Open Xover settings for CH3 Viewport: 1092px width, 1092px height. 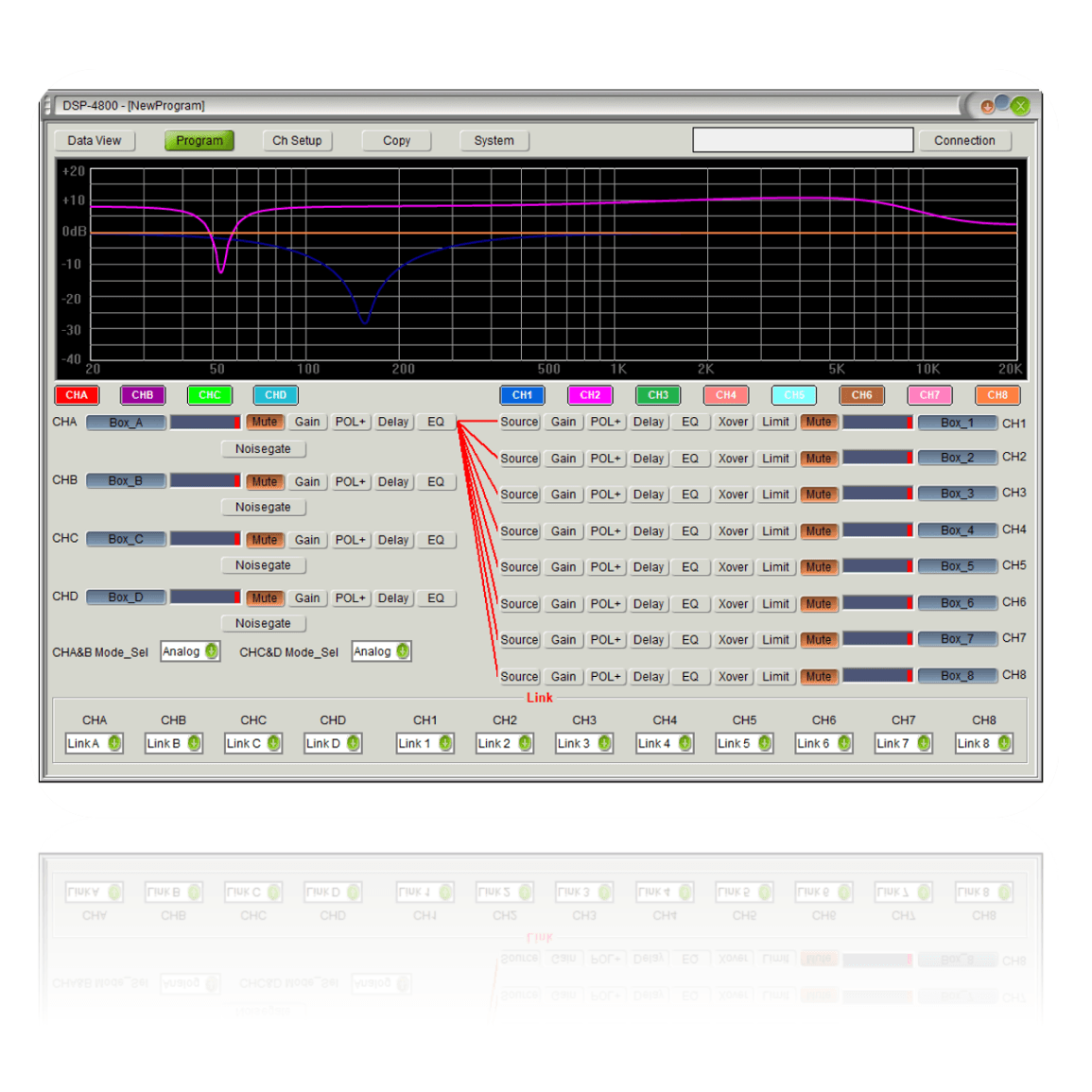click(x=733, y=494)
